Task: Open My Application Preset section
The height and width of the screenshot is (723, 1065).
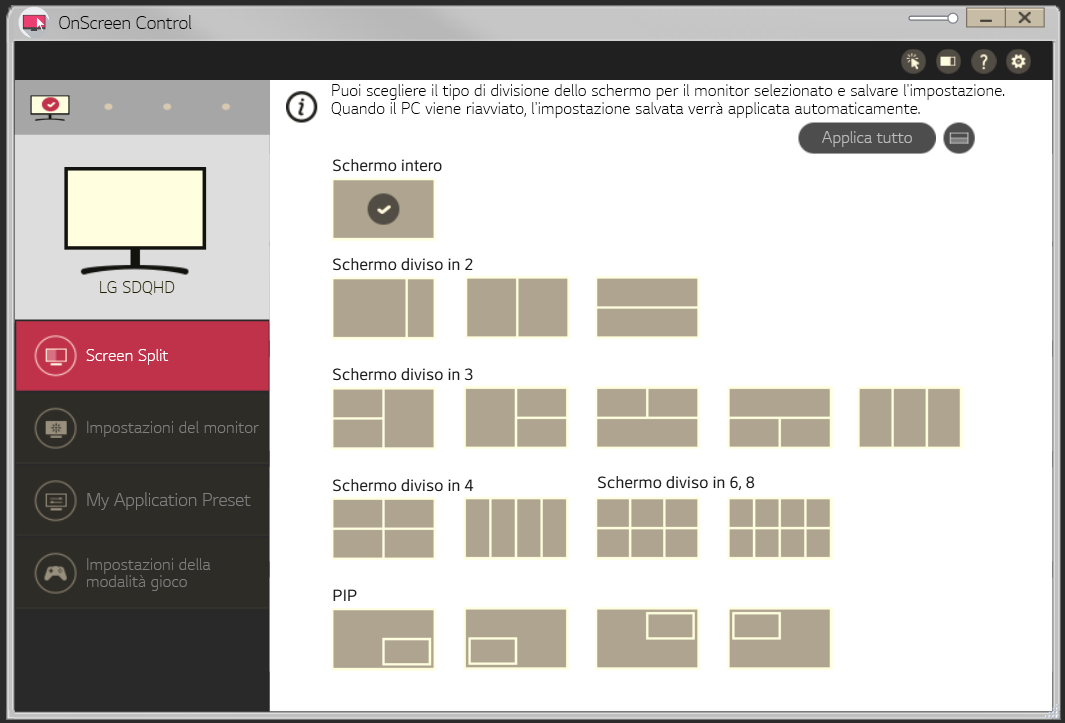Action: click(x=142, y=500)
